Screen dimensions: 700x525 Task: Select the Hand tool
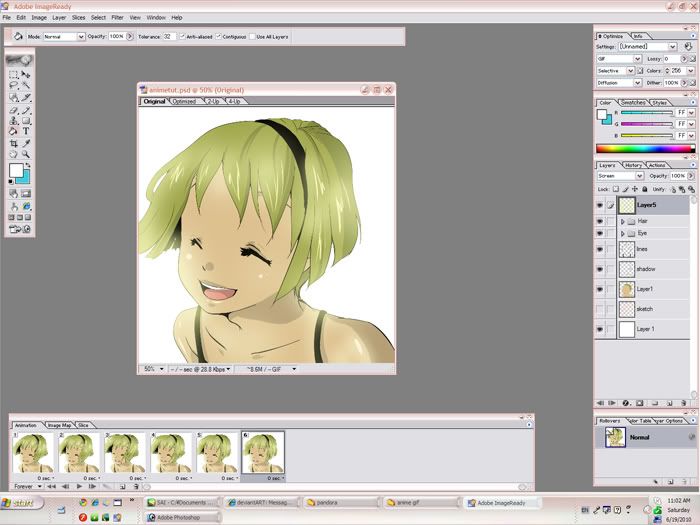14,154
